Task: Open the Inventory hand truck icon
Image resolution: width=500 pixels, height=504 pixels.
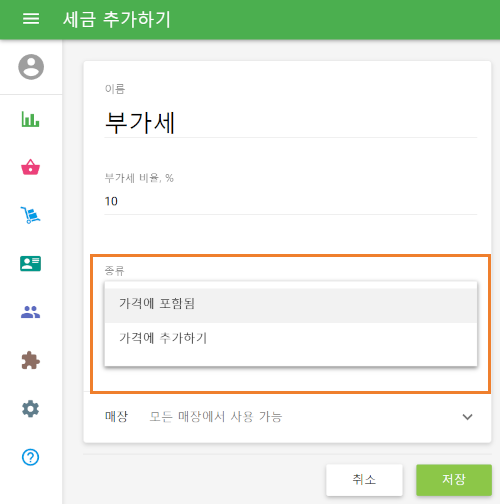Action: tap(30, 215)
